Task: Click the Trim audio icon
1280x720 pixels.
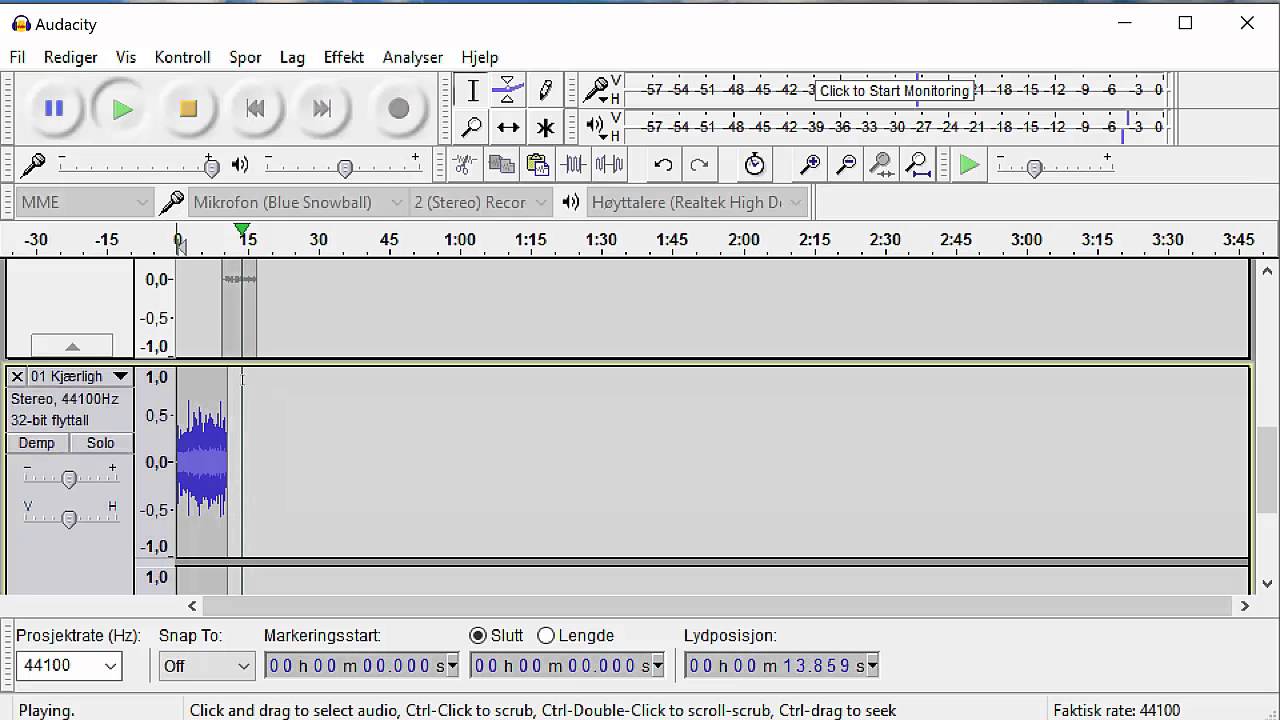Action: click(x=573, y=164)
